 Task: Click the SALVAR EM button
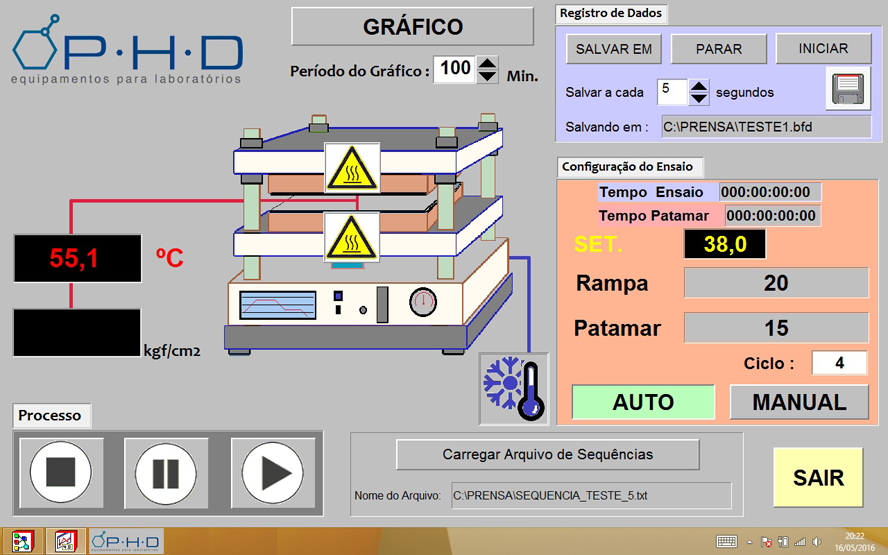click(x=614, y=48)
